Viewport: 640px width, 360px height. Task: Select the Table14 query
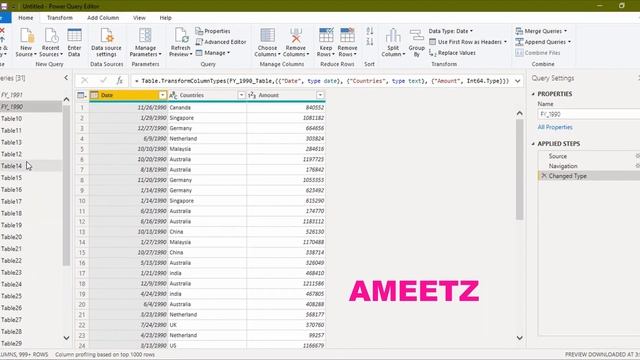click(x=31, y=166)
